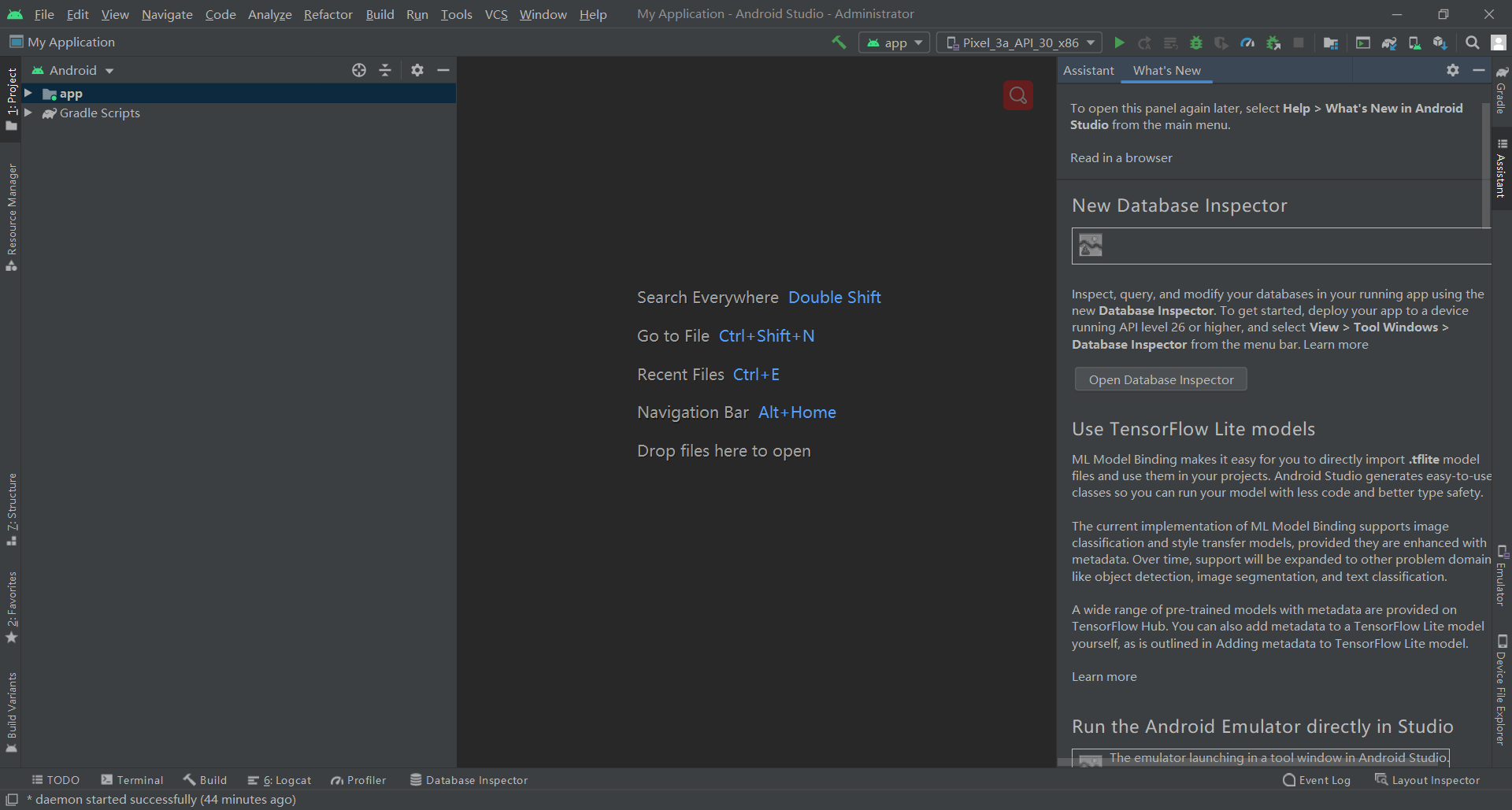Viewport: 1512px width, 810px height.
Task: Click the Open Database Inspector button
Action: tap(1161, 379)
